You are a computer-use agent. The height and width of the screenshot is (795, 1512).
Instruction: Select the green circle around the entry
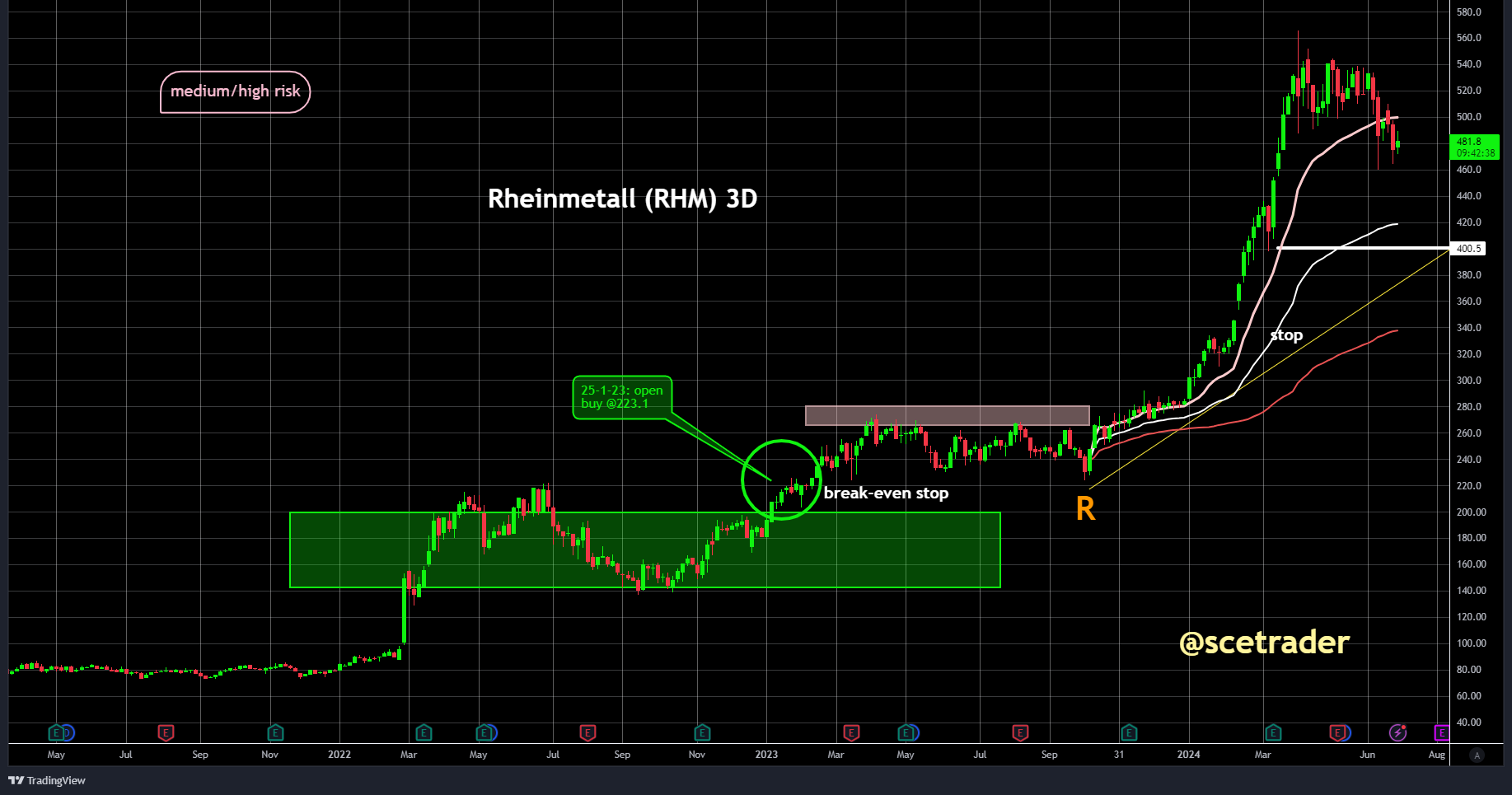[x=780, y=480]
